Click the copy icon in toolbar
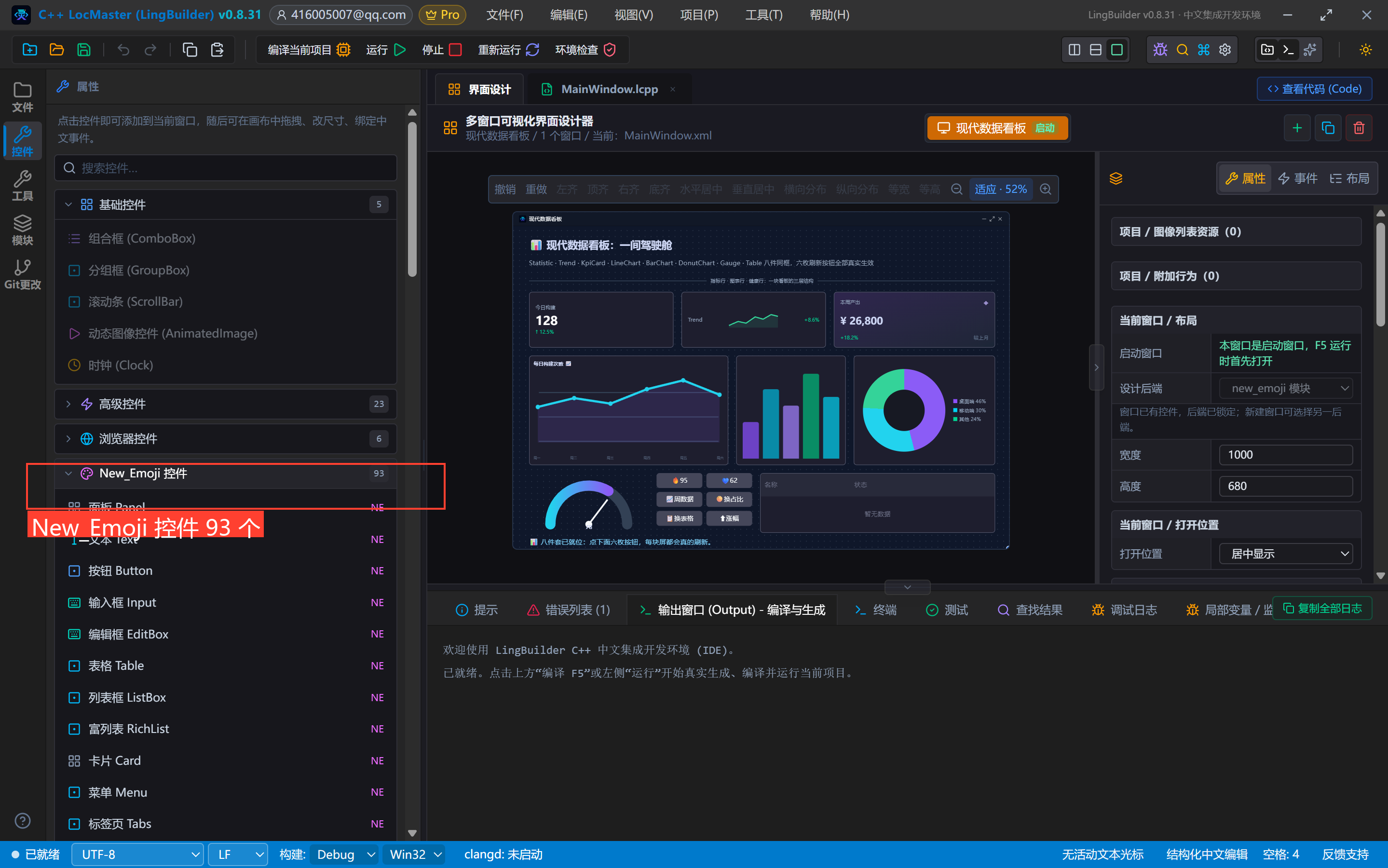 tap(190, 50)
